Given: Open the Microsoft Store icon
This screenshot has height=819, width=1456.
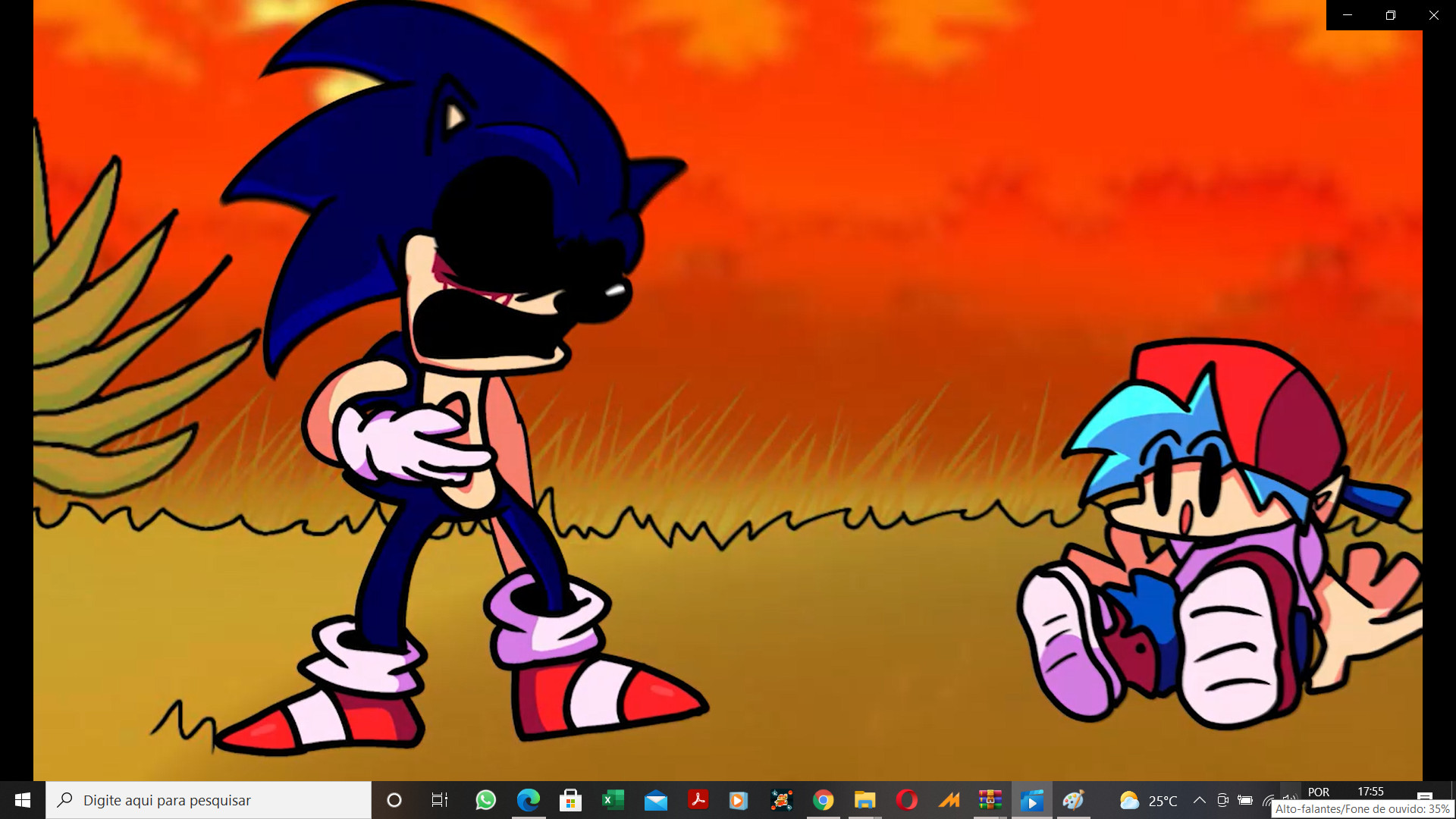Looking at the screenshot, I should (x=570, y=800).
